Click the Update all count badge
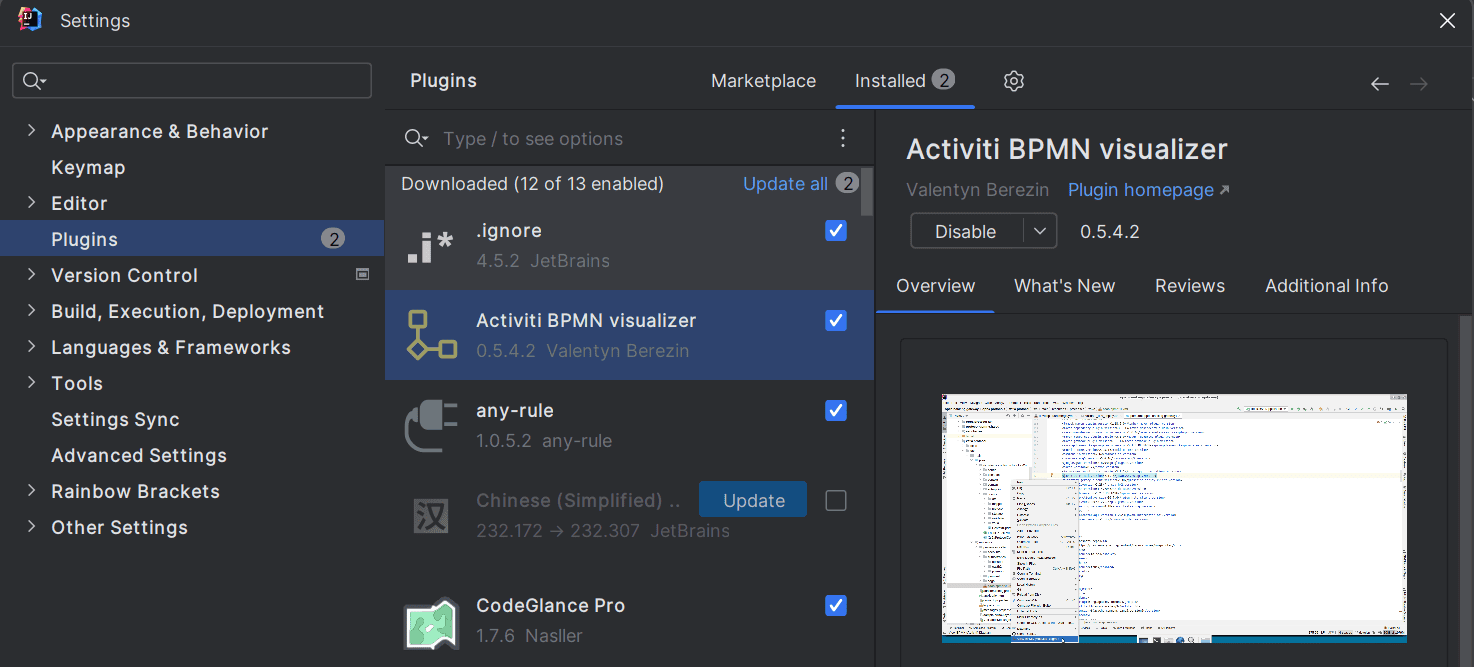The height and width of the screenshot is (667, 1474). (847, 183)
